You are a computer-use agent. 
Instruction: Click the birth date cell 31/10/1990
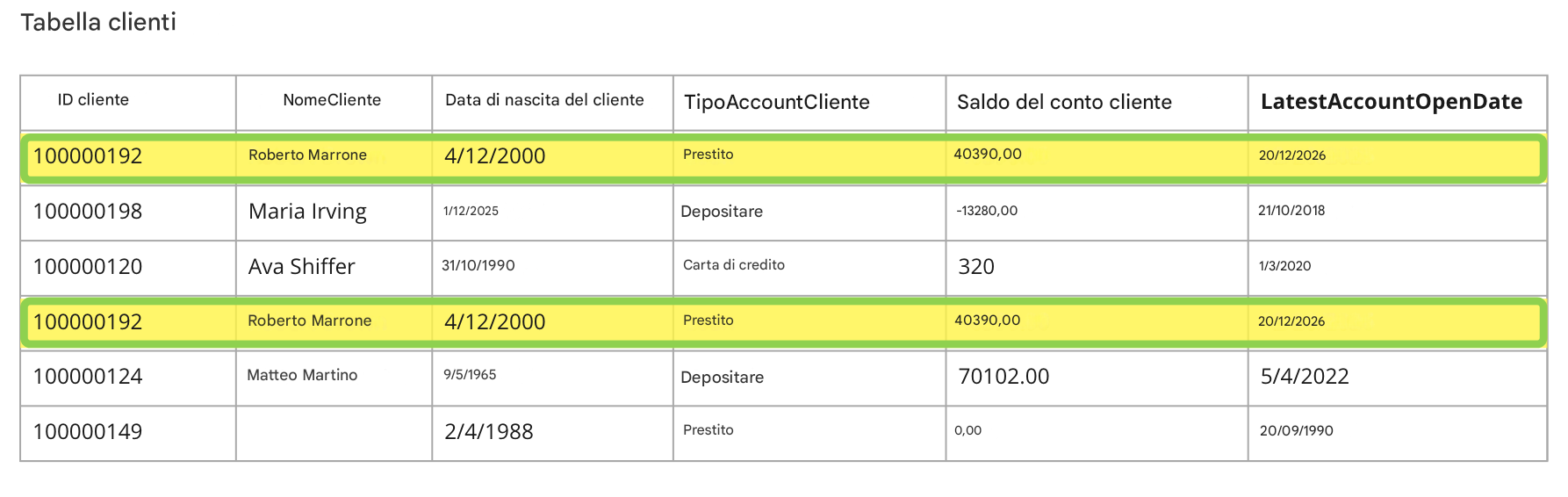[x=552, y=268]
